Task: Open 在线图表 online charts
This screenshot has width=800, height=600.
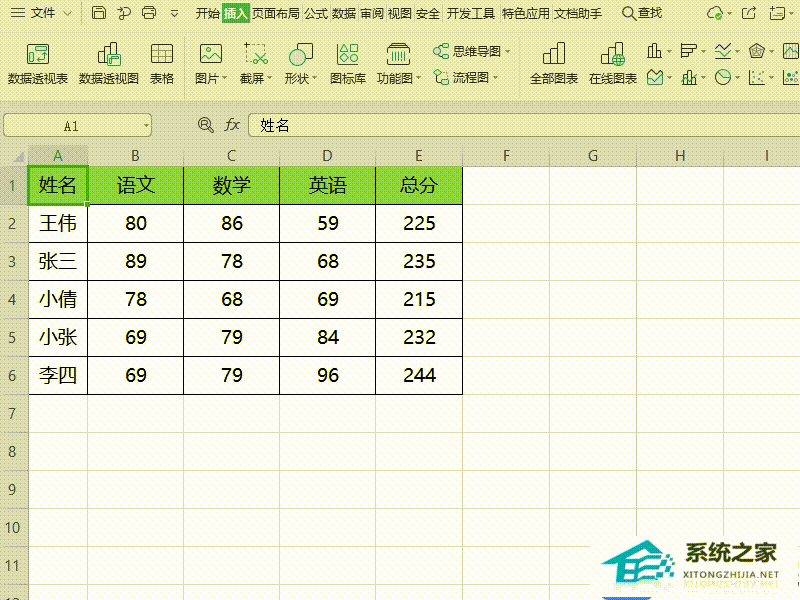Action: click(613, 64)
